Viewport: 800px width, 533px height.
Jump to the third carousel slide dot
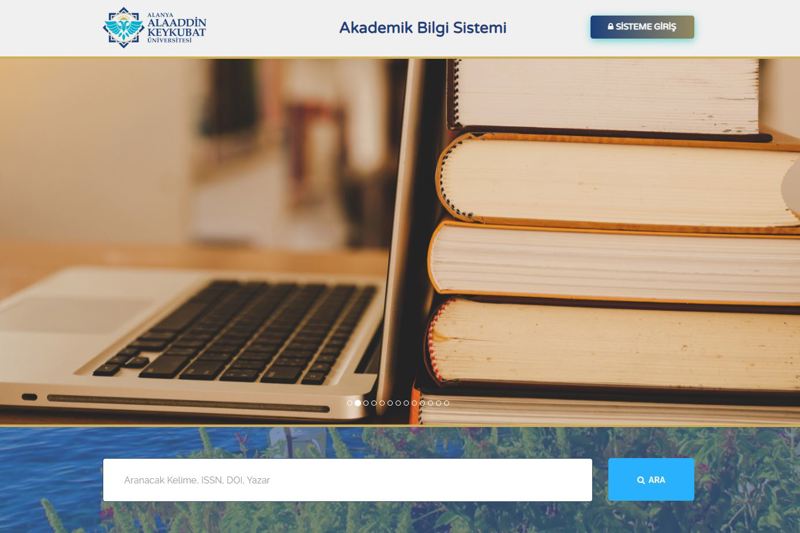pos(366,403)
